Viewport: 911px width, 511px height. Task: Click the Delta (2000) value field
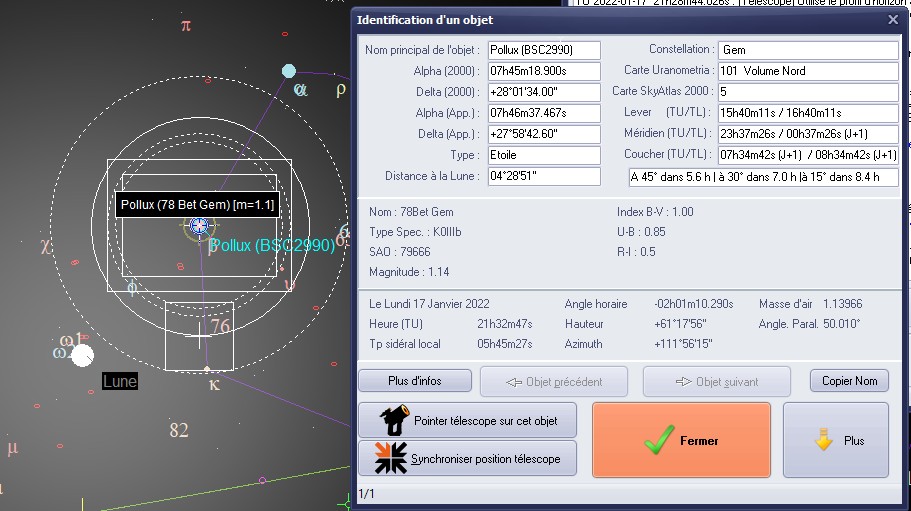point(544,92)
